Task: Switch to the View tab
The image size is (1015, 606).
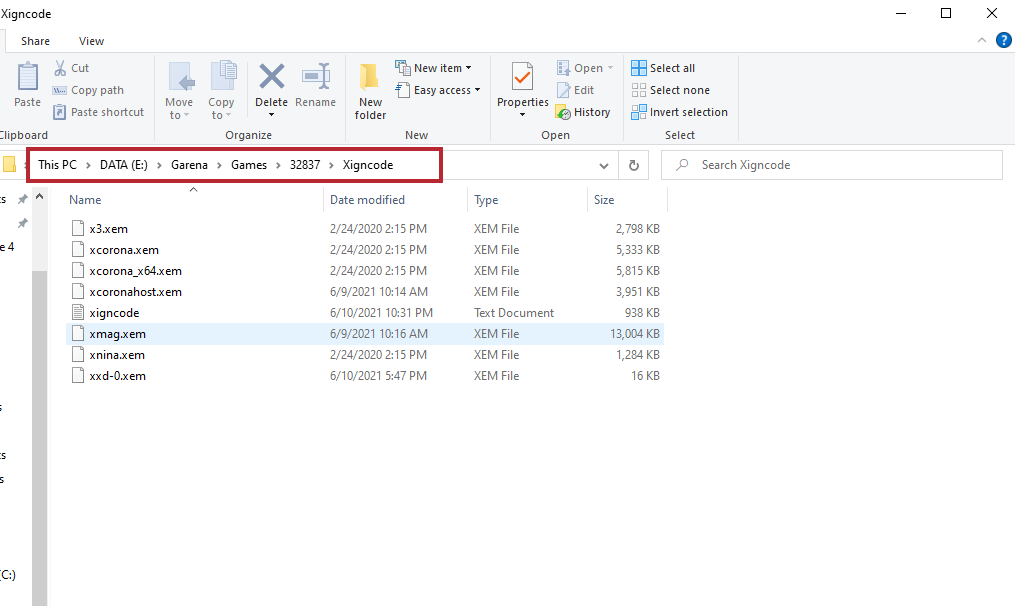Action: click(x=91, y=41)
